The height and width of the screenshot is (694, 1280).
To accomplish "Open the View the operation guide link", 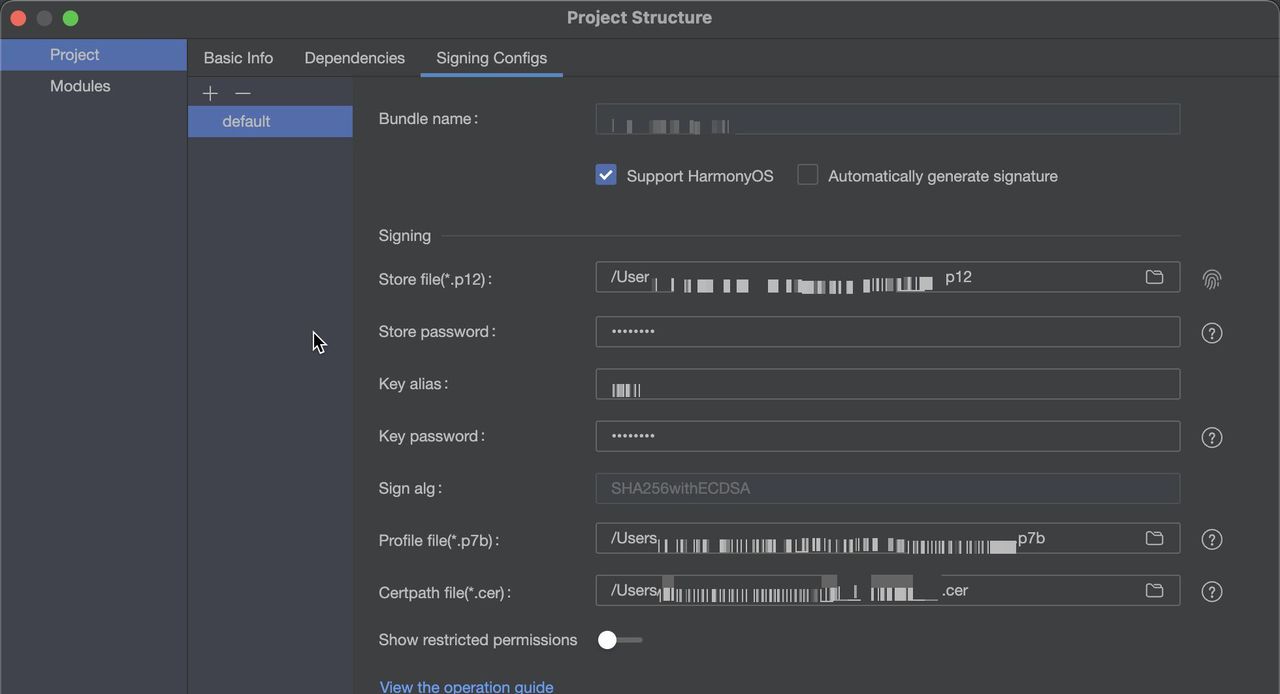I will (466, 686).
